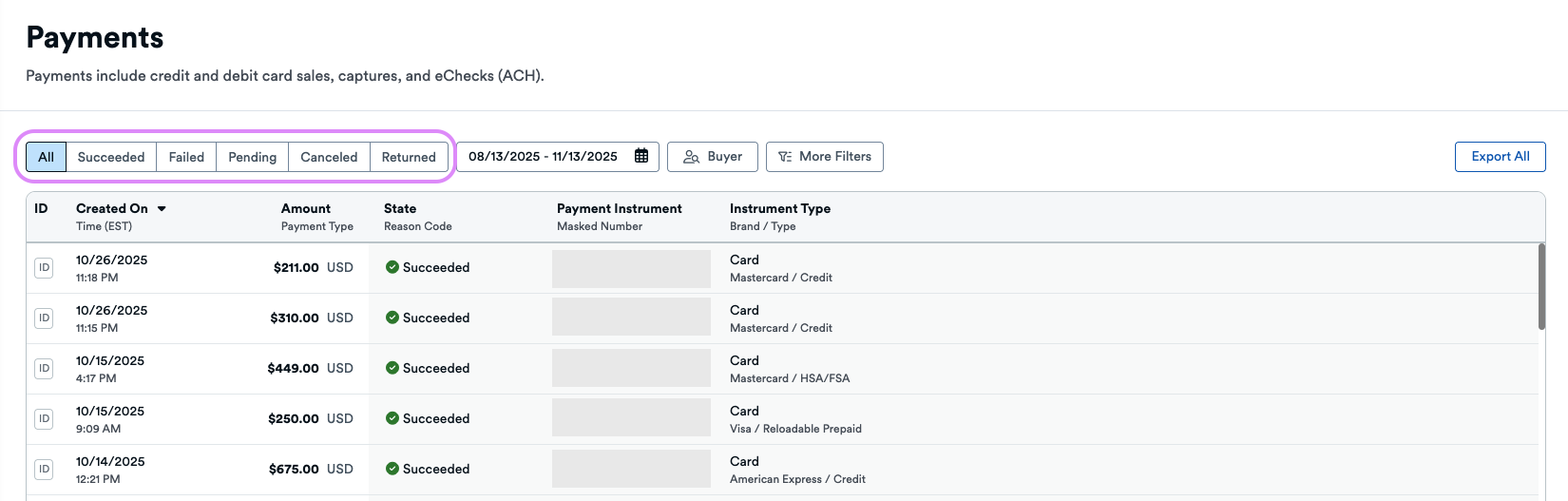Show Canceled payments tab
Image resolution: width=1568 pixels, height=501 pixels.
coord(329,157)
